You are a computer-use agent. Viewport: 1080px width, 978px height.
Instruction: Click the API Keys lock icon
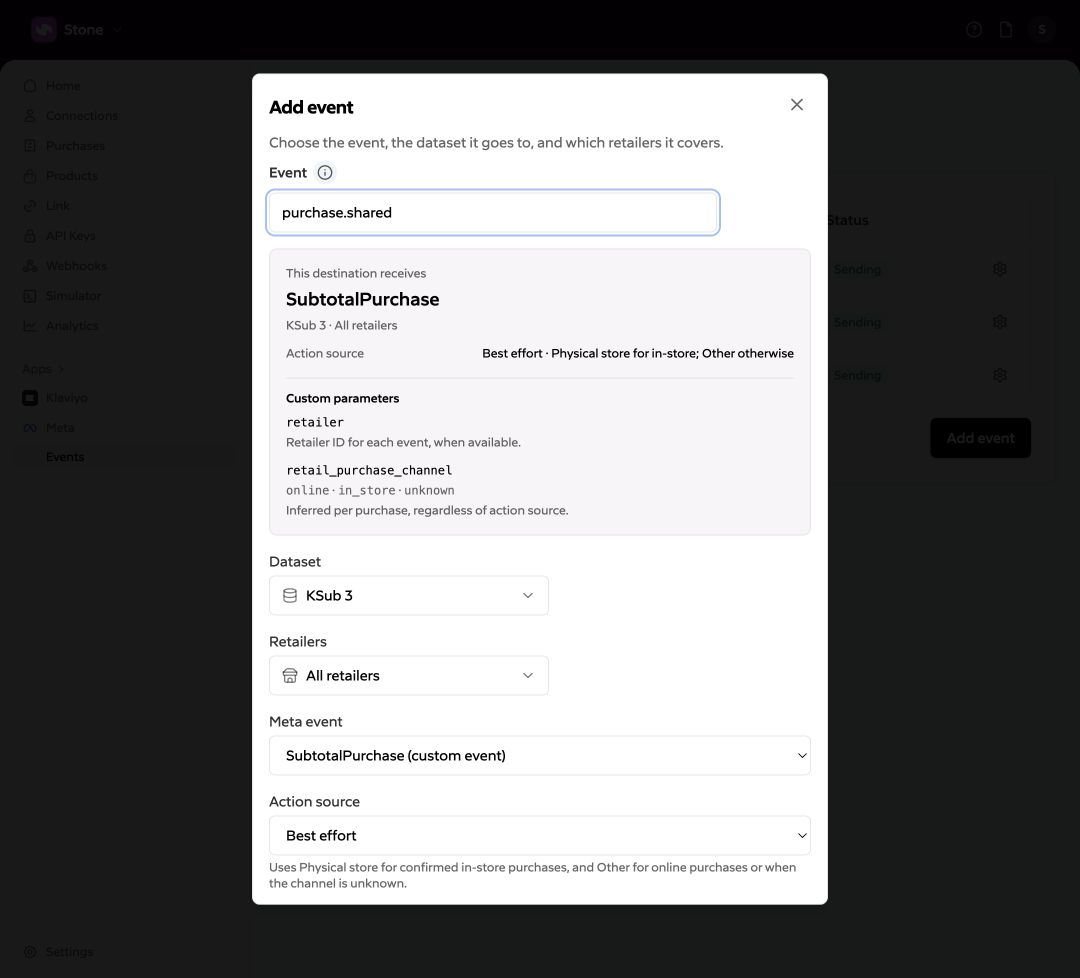30,236
